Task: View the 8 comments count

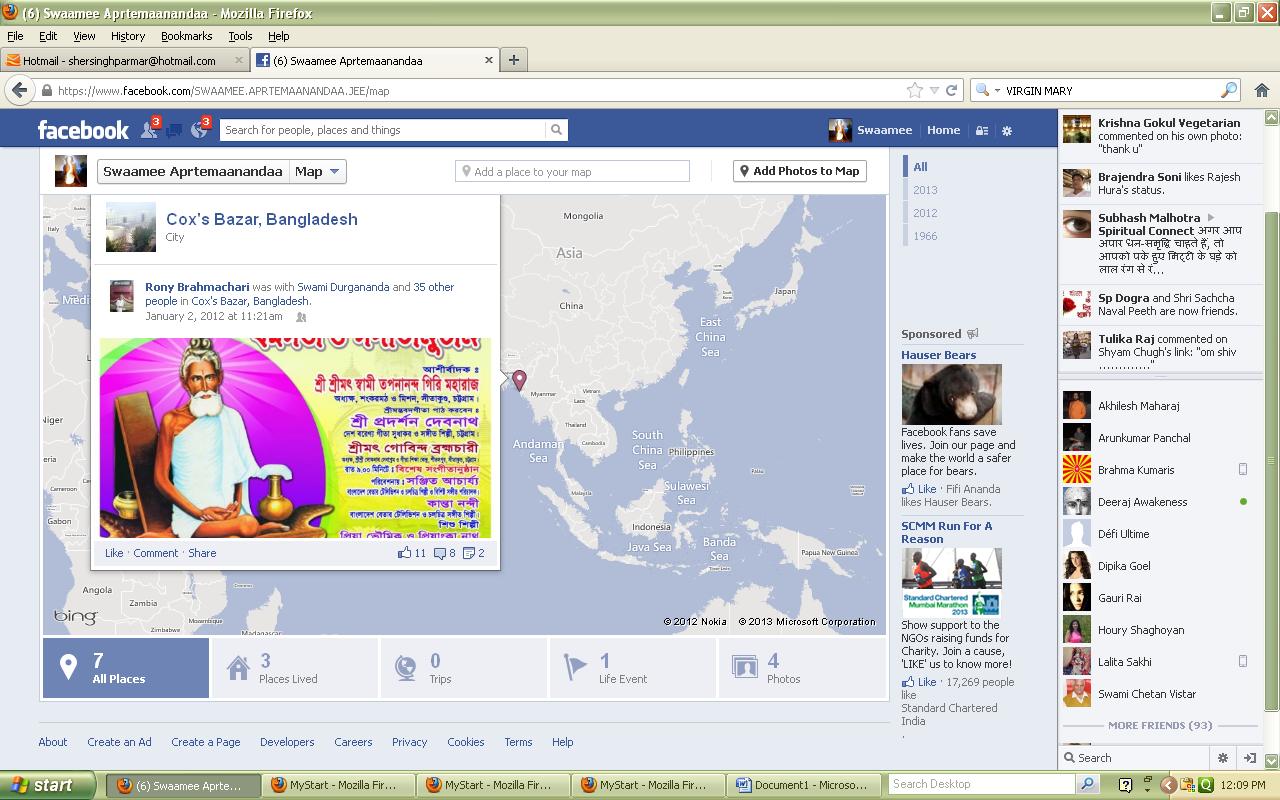Action: pyautogui.click(x=445, y=553)
